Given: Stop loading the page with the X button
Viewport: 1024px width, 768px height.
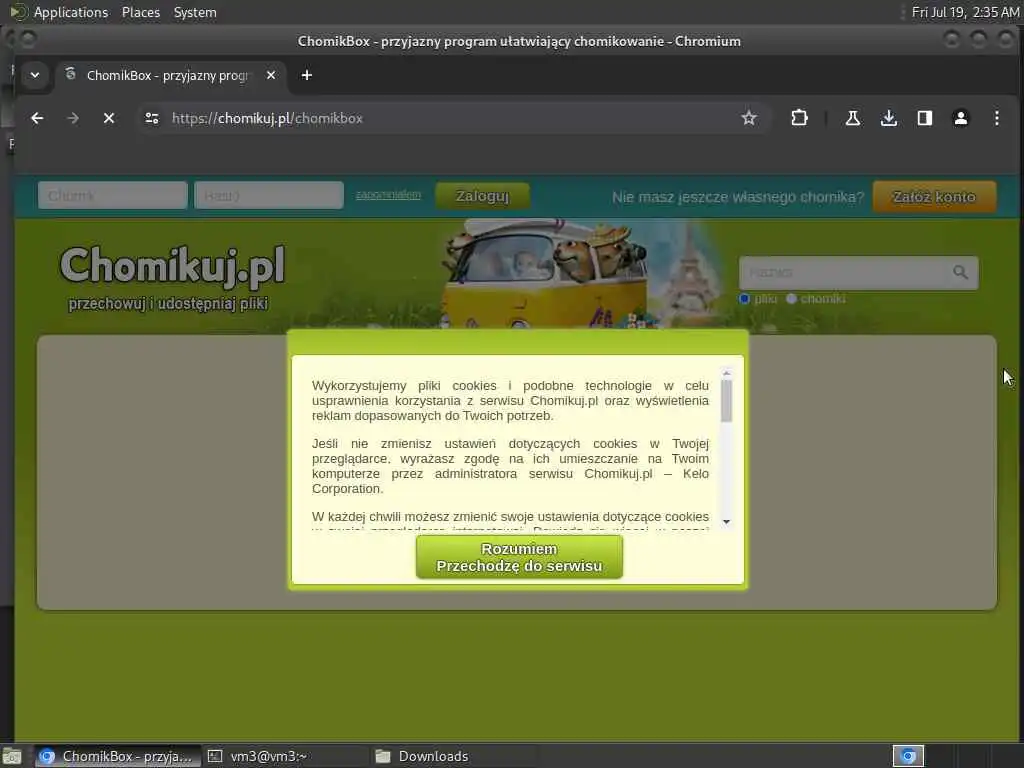Looking at the screenshot, I should [x=109, y=118].
